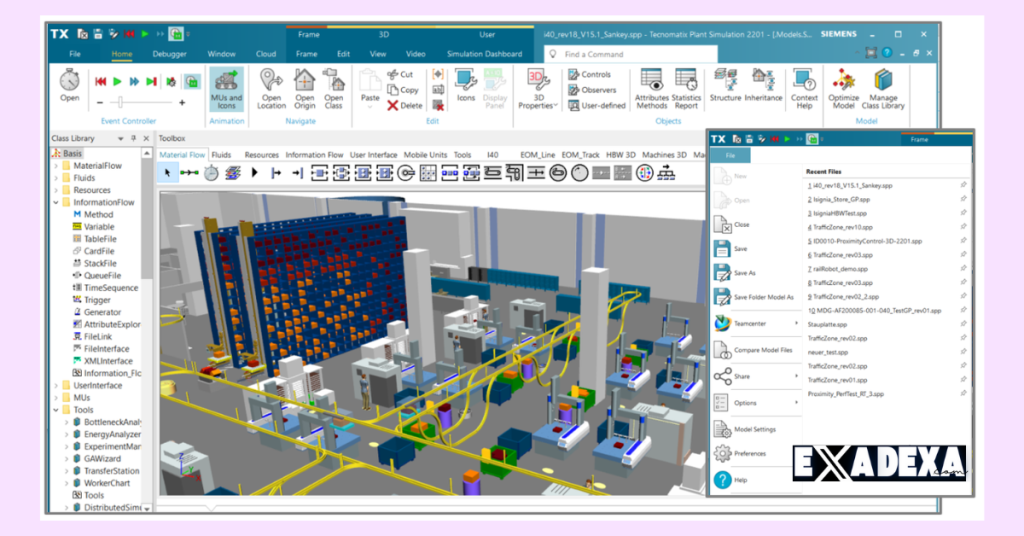Select the EventController clock in toolbox

tap(211, 173)
